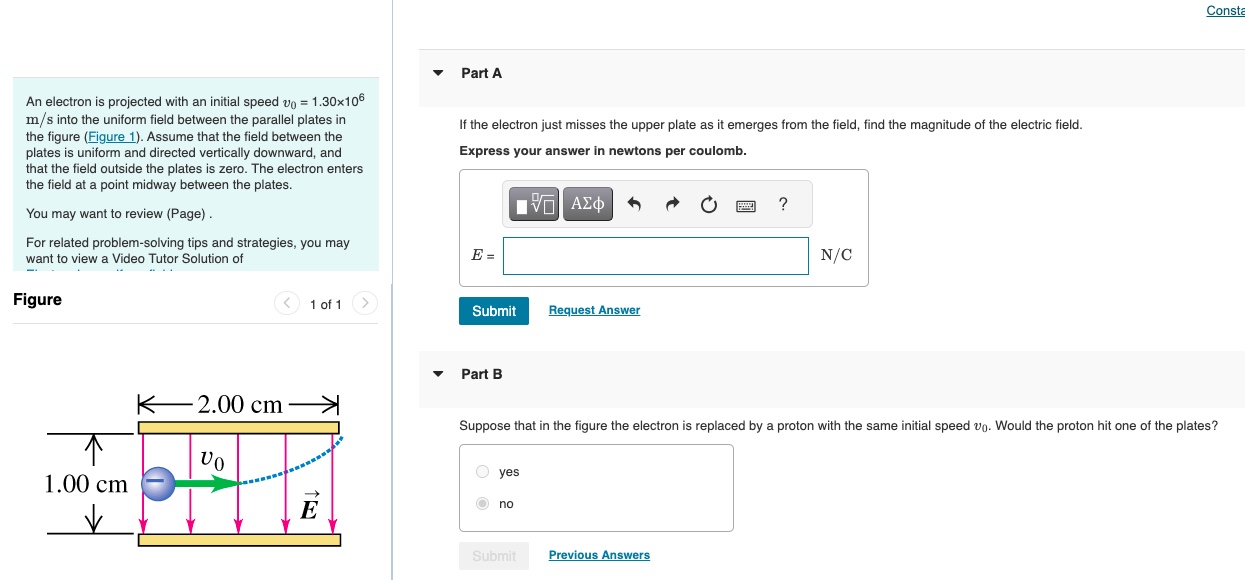Click the redo icon in answer toolbar
This screenshot has height=580, width=1245.
(x=671, y=204)
